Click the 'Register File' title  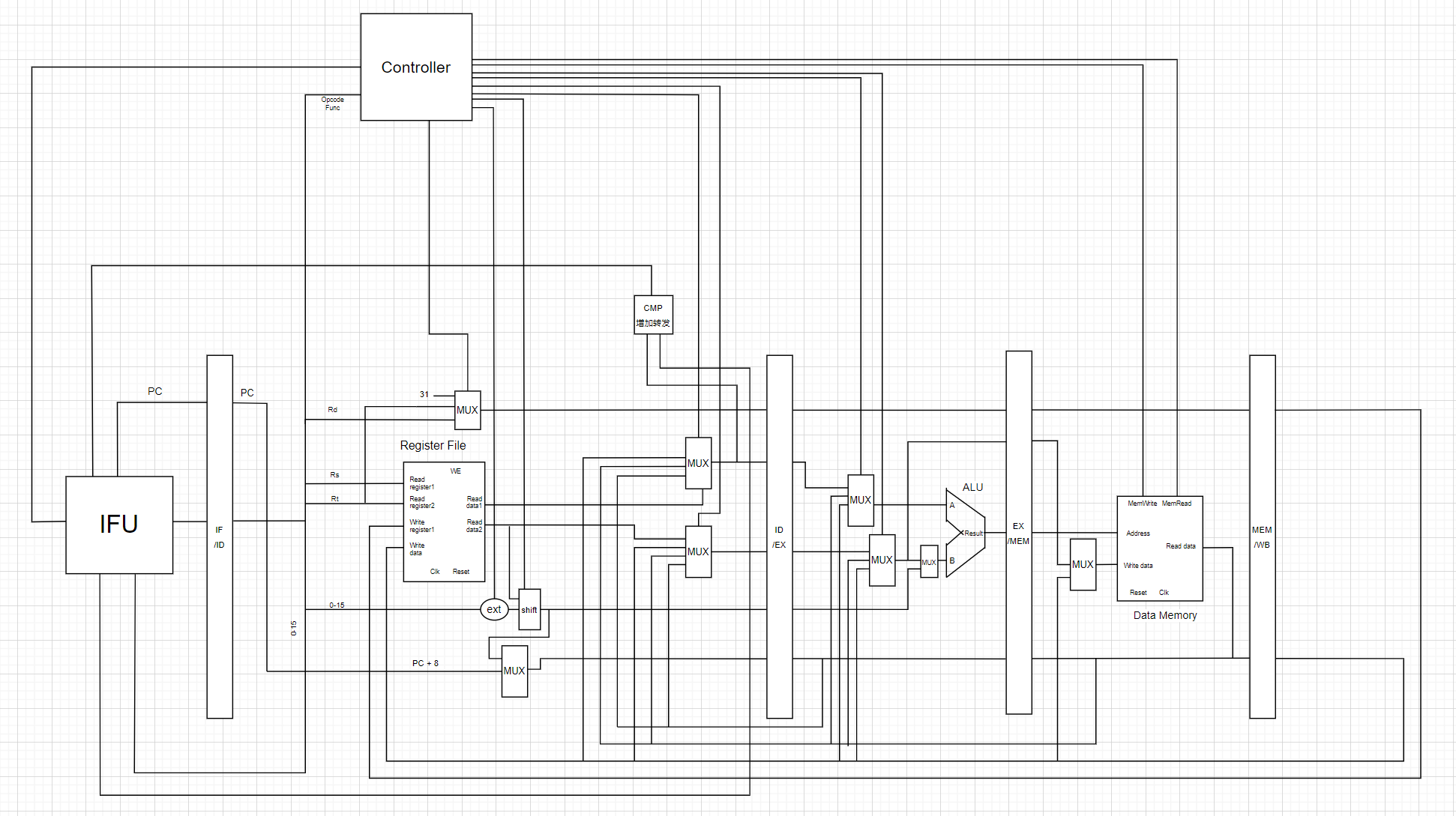click(x=433, y=445)
